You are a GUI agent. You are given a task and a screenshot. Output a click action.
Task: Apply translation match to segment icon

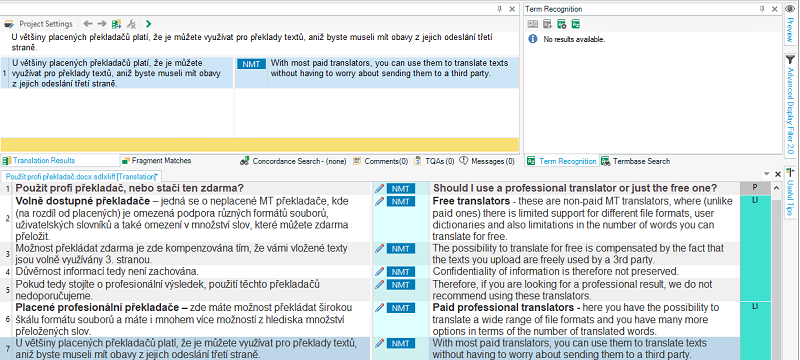[x=117, y=23]
